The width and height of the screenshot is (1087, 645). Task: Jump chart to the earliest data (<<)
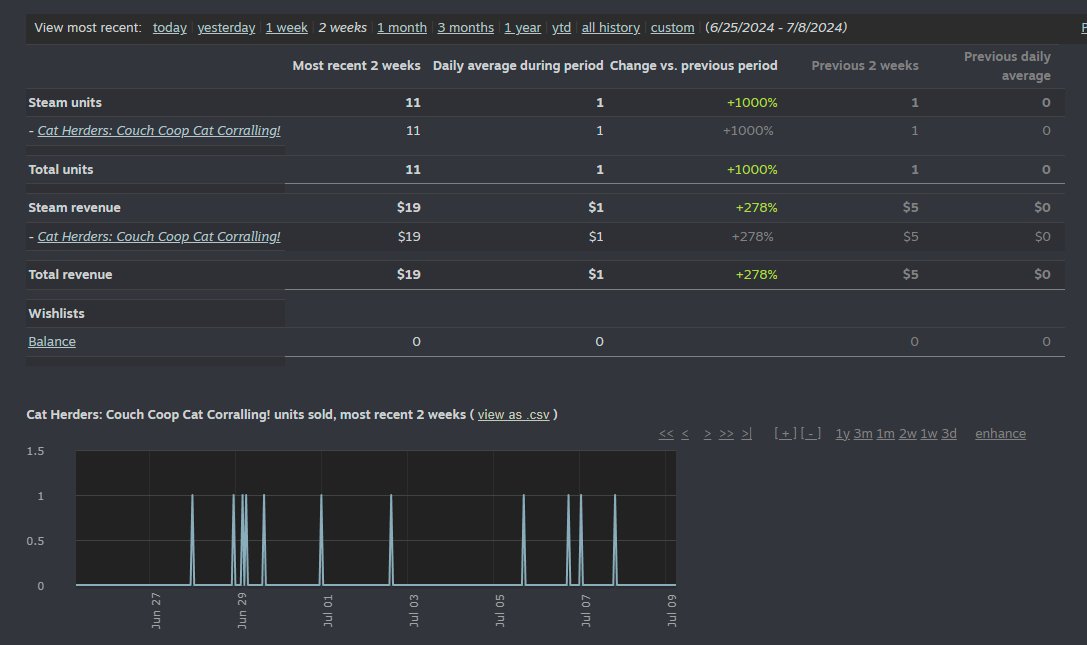tap(666, 433)
